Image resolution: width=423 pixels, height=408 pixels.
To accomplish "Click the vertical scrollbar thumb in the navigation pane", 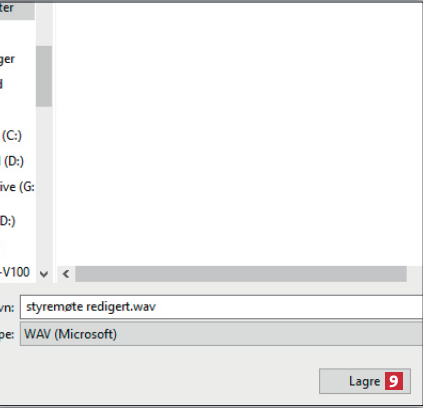I will [44, 76].
